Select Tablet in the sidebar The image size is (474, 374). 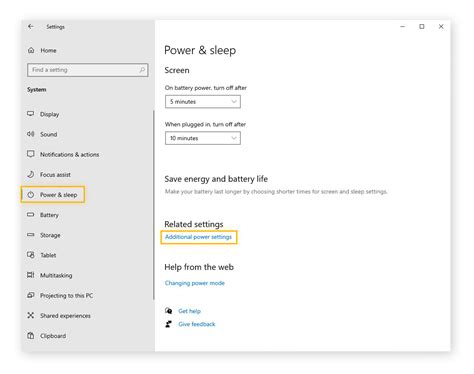[x=48, y=255]
